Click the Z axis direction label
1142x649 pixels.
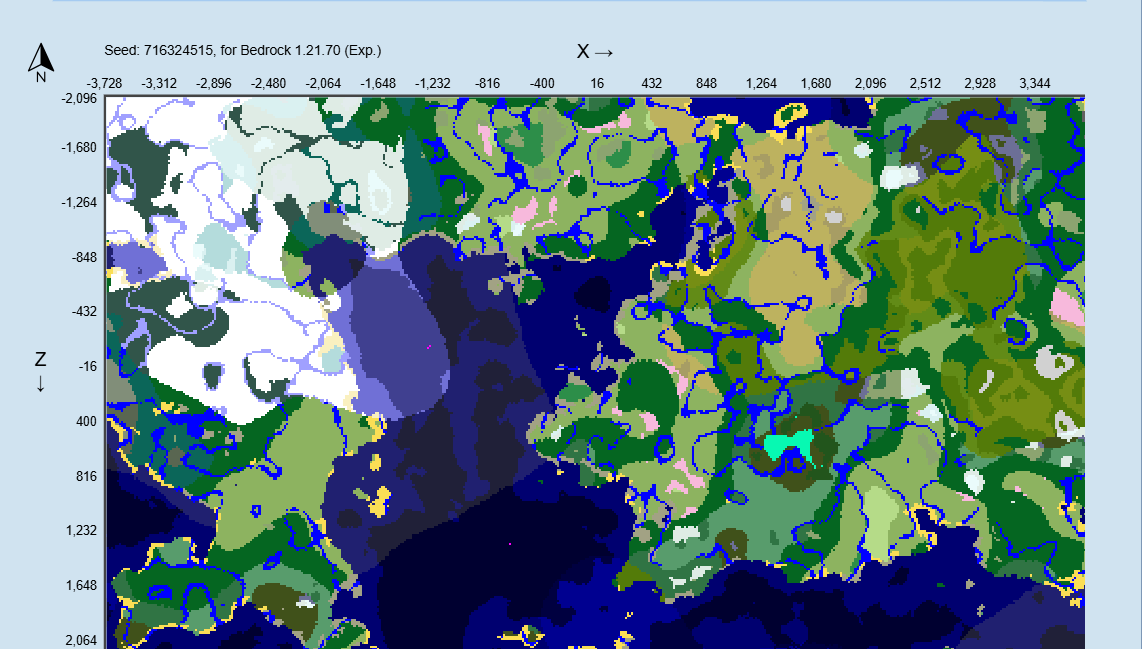40,371
